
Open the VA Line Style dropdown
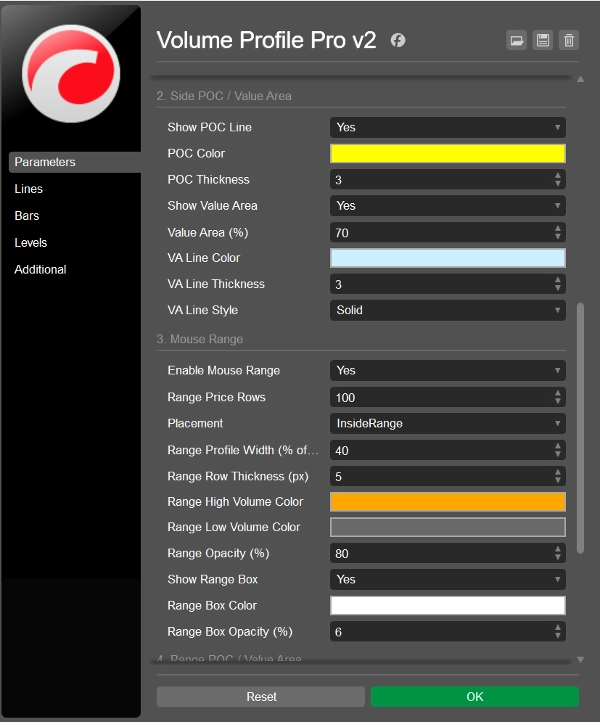point(448,310)
